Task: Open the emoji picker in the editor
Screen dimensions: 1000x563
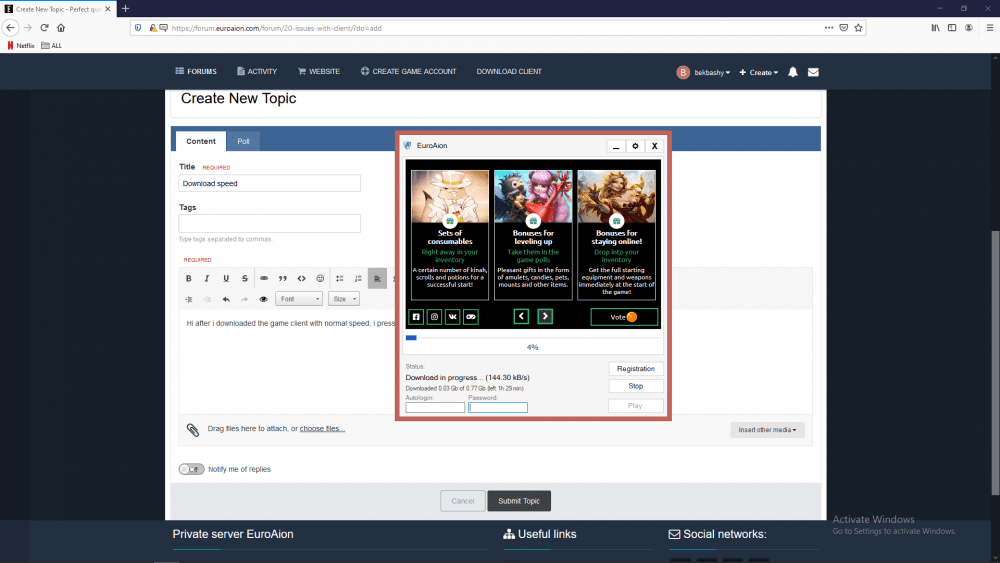Action: (x=320, y=278)
